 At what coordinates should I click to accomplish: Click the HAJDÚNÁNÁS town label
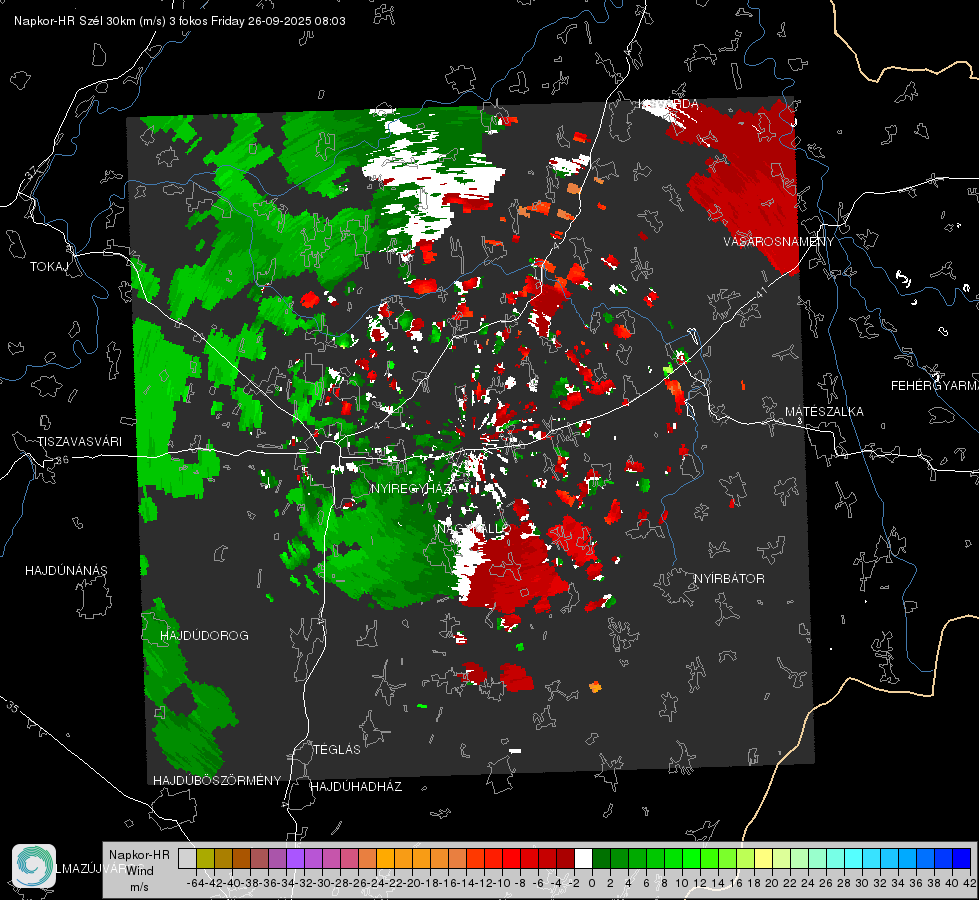[66, 571]
